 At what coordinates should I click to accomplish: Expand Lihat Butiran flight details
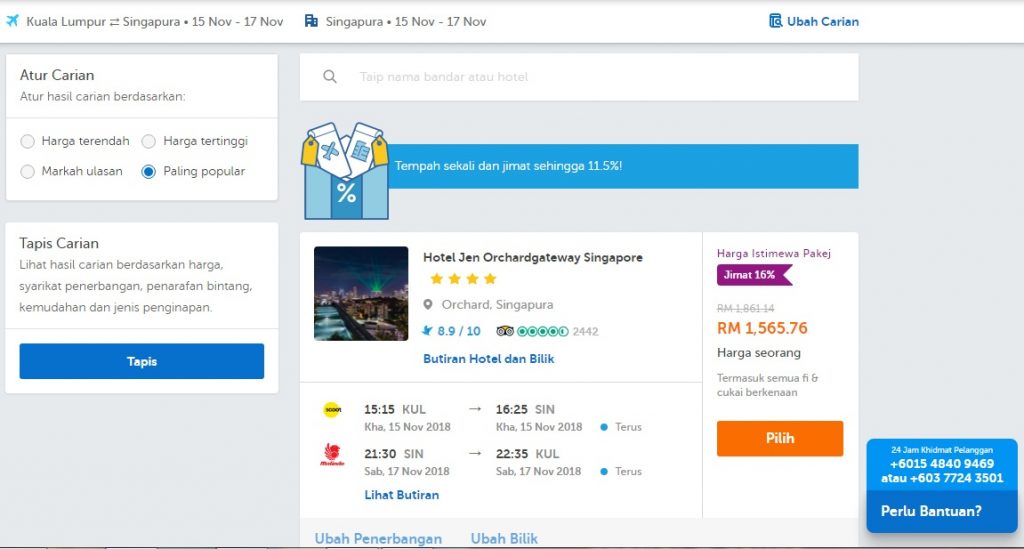point(401,495)
